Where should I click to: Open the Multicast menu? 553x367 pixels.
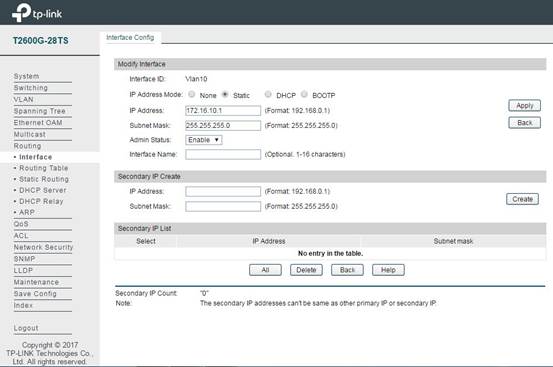click(30, 134)
